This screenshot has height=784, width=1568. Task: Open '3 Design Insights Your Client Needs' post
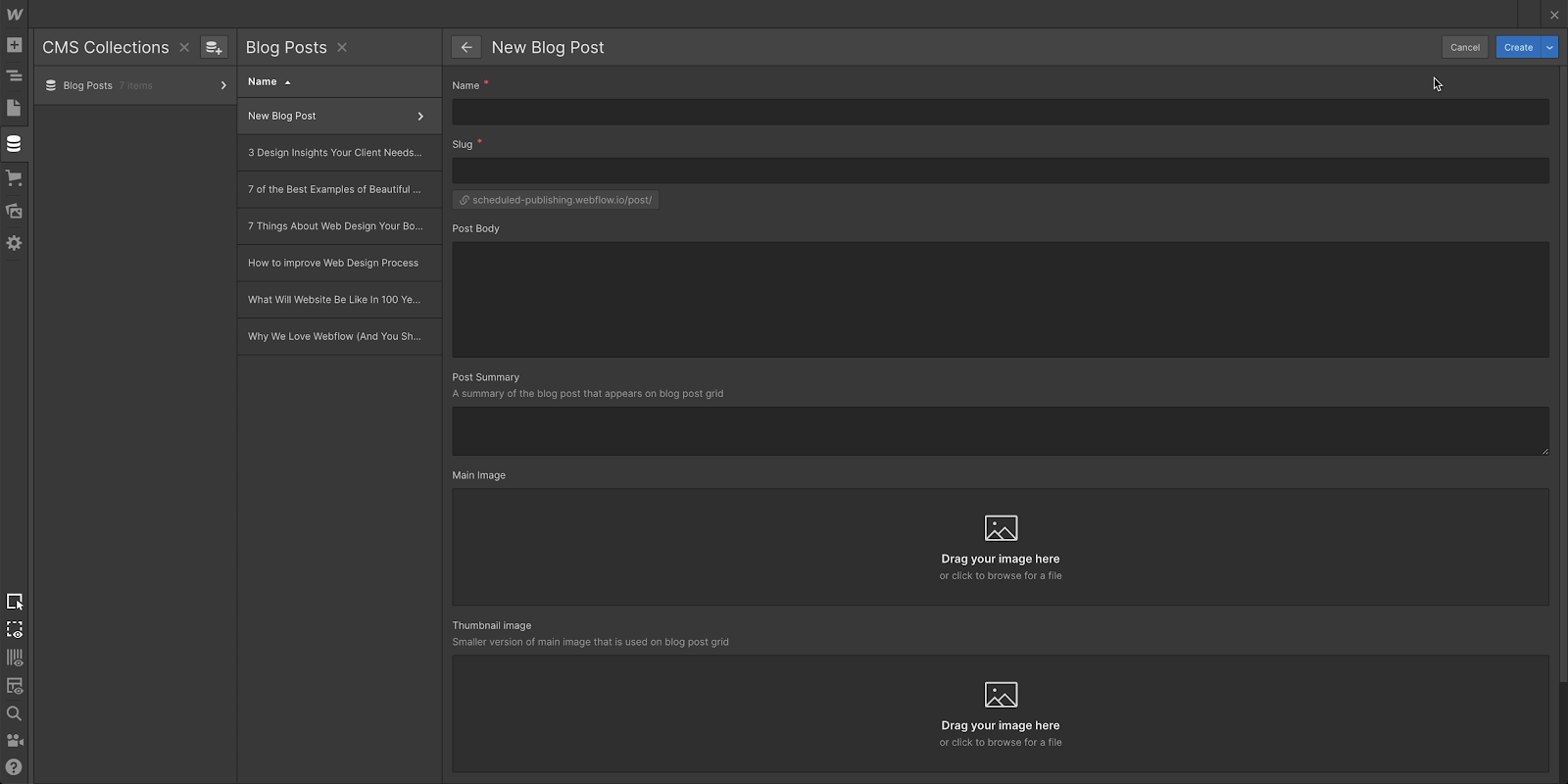pyautogui.click(x=339, y=153)
